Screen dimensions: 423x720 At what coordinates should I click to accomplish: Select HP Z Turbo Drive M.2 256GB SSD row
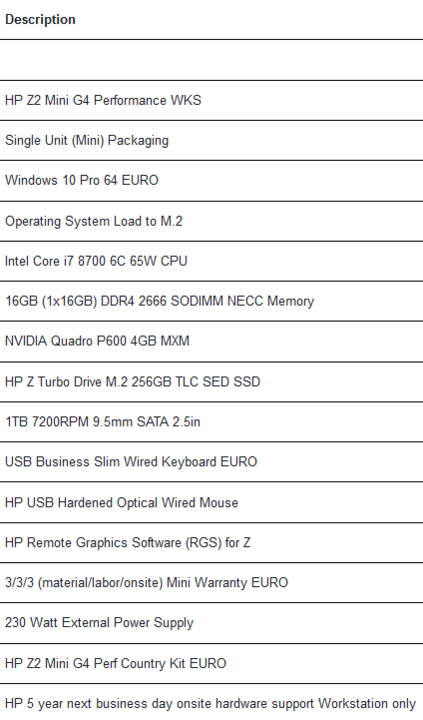pyautogui.click(x=211, y=382)
